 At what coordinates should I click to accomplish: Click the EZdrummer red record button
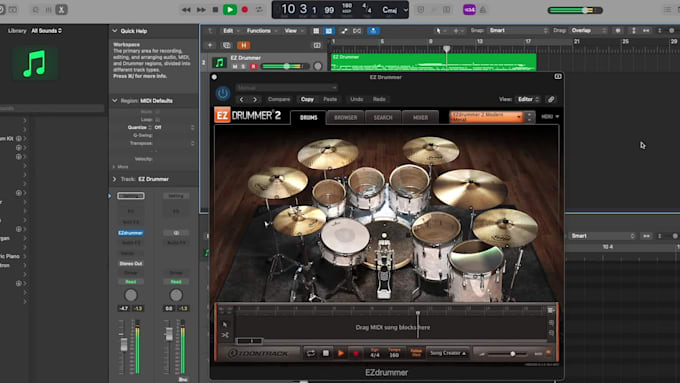coord(356,354)
